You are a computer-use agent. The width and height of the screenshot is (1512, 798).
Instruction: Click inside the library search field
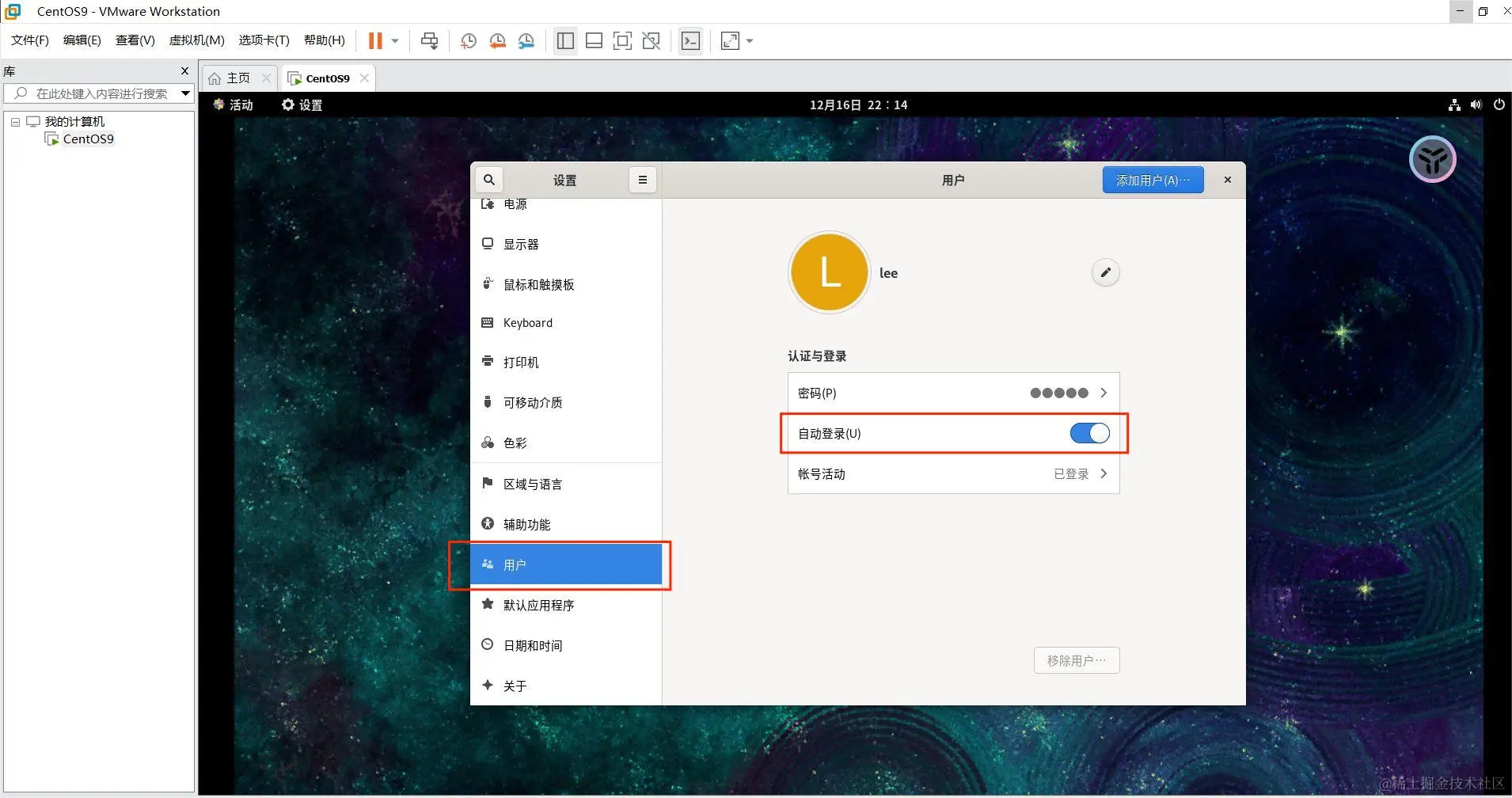tap(95, 93)
